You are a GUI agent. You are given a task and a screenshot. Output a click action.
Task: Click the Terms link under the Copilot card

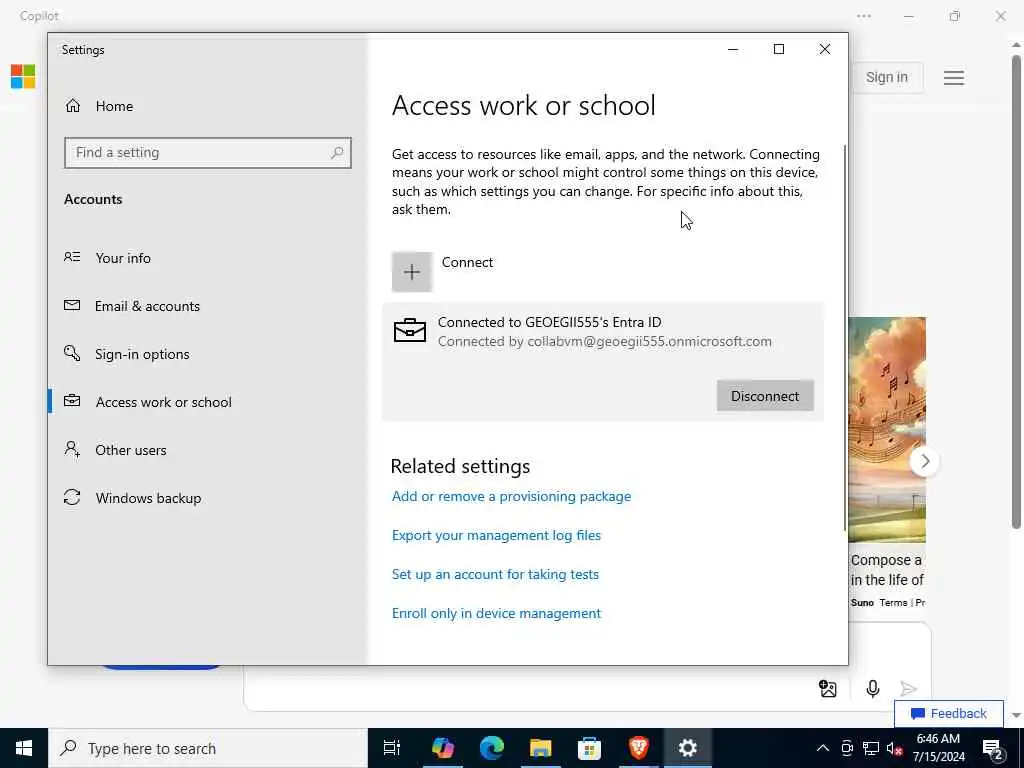pyautogui.click(x=893, y=603)
